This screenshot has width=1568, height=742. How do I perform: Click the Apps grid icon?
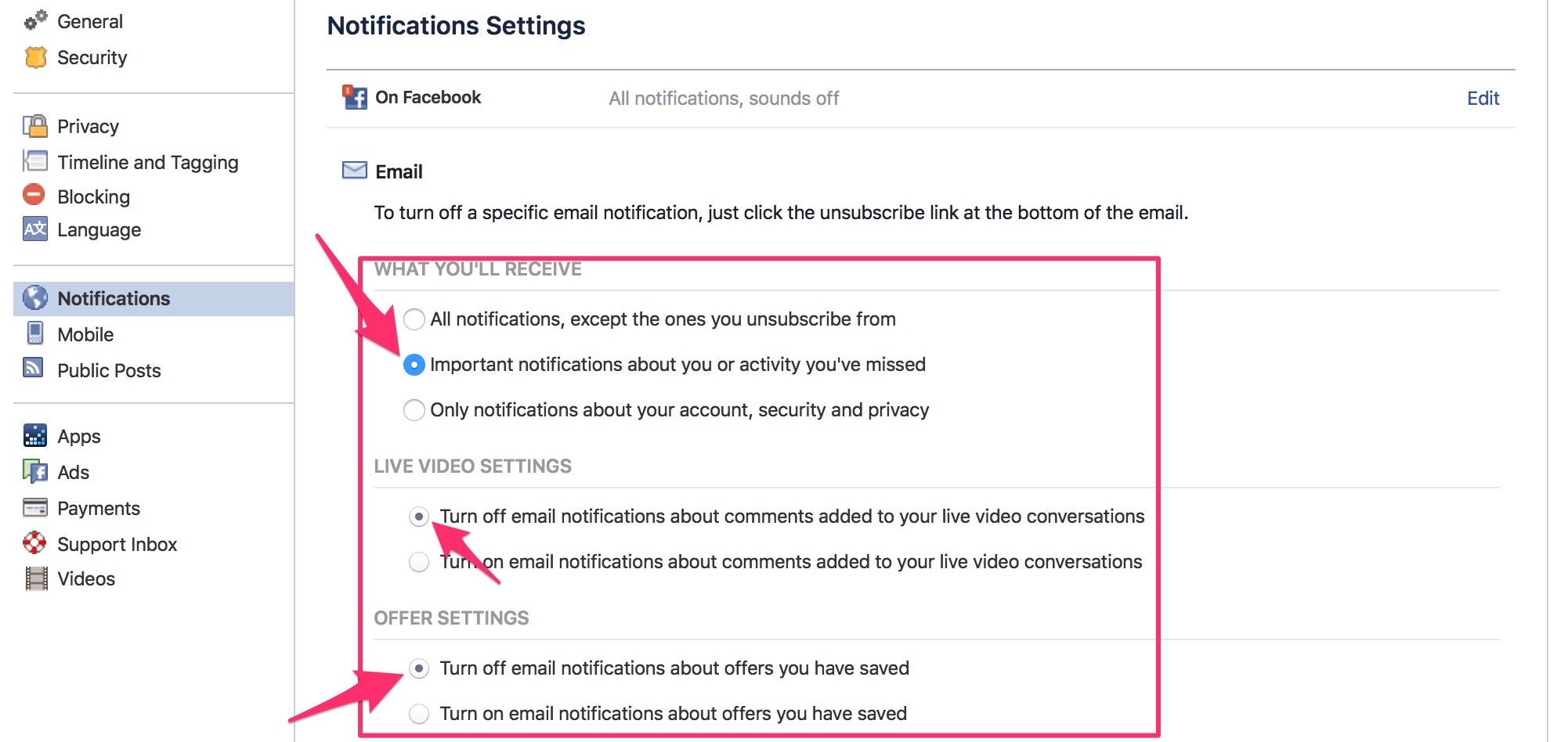click(x=35, y=435)
